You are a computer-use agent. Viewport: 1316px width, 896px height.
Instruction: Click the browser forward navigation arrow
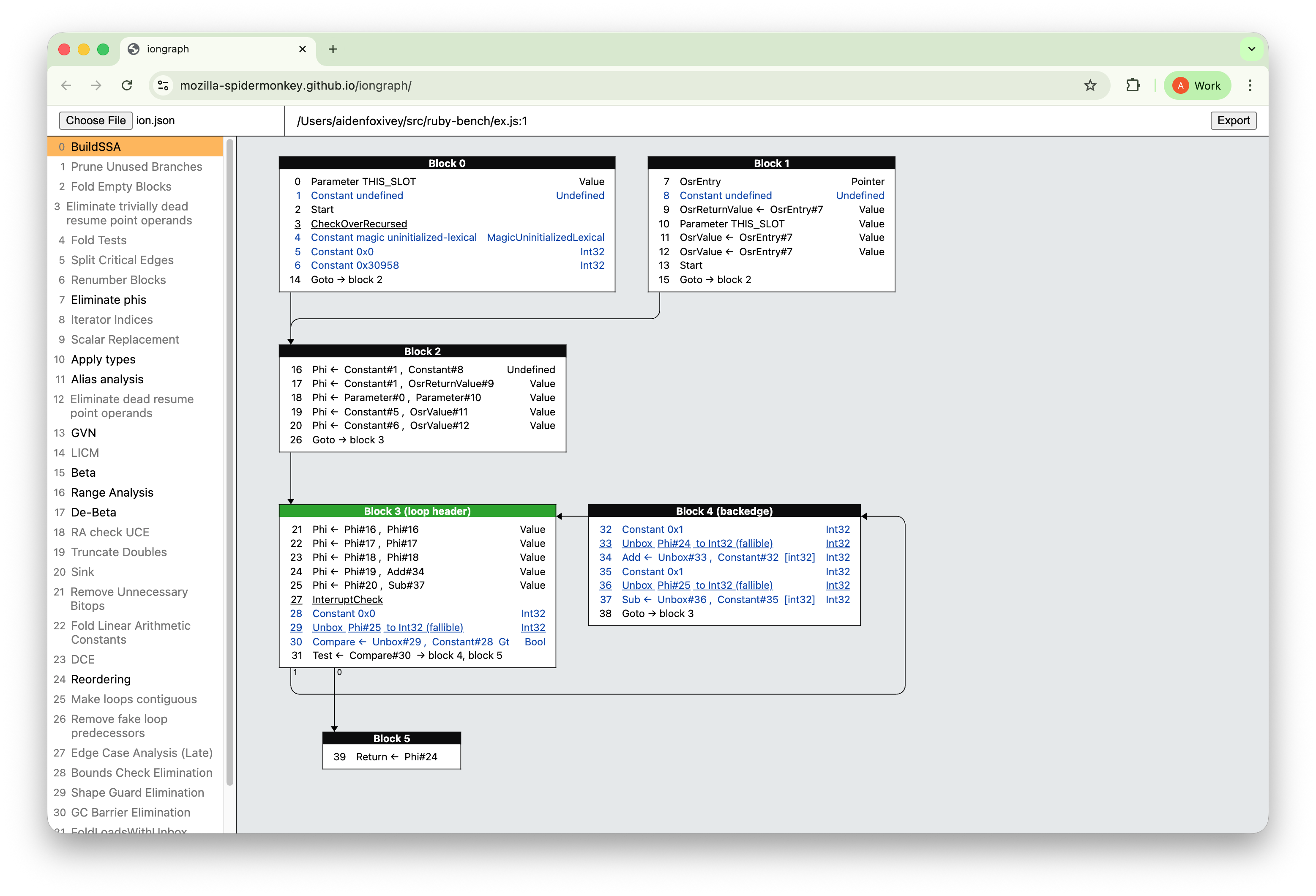click(x=96, y=85)
